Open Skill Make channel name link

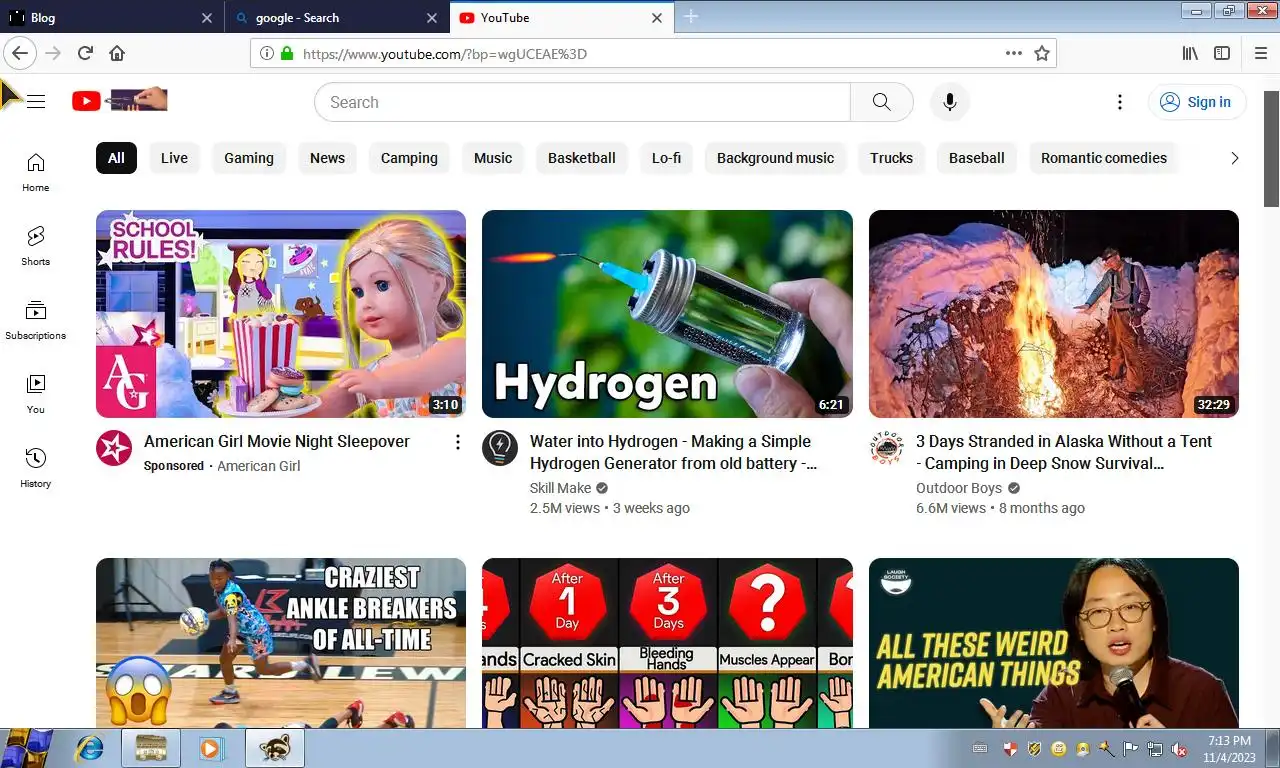(x=560, y=488)
